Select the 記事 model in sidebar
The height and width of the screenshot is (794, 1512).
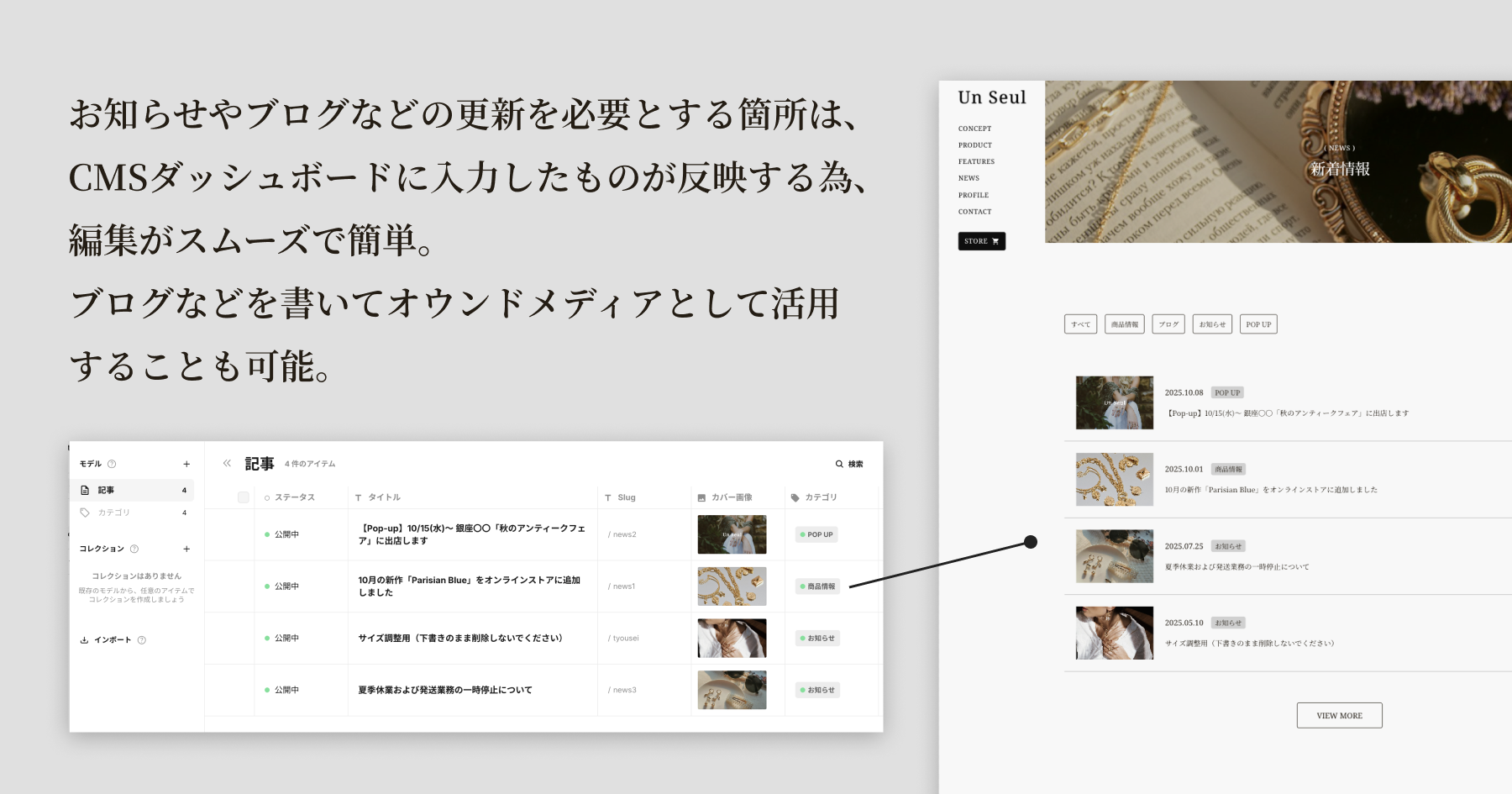[x=133, y=490]
